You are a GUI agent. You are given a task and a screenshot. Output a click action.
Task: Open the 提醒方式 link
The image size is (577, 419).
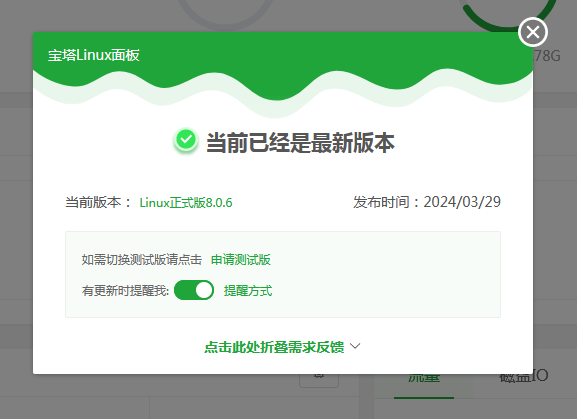[x=248, y=291]
